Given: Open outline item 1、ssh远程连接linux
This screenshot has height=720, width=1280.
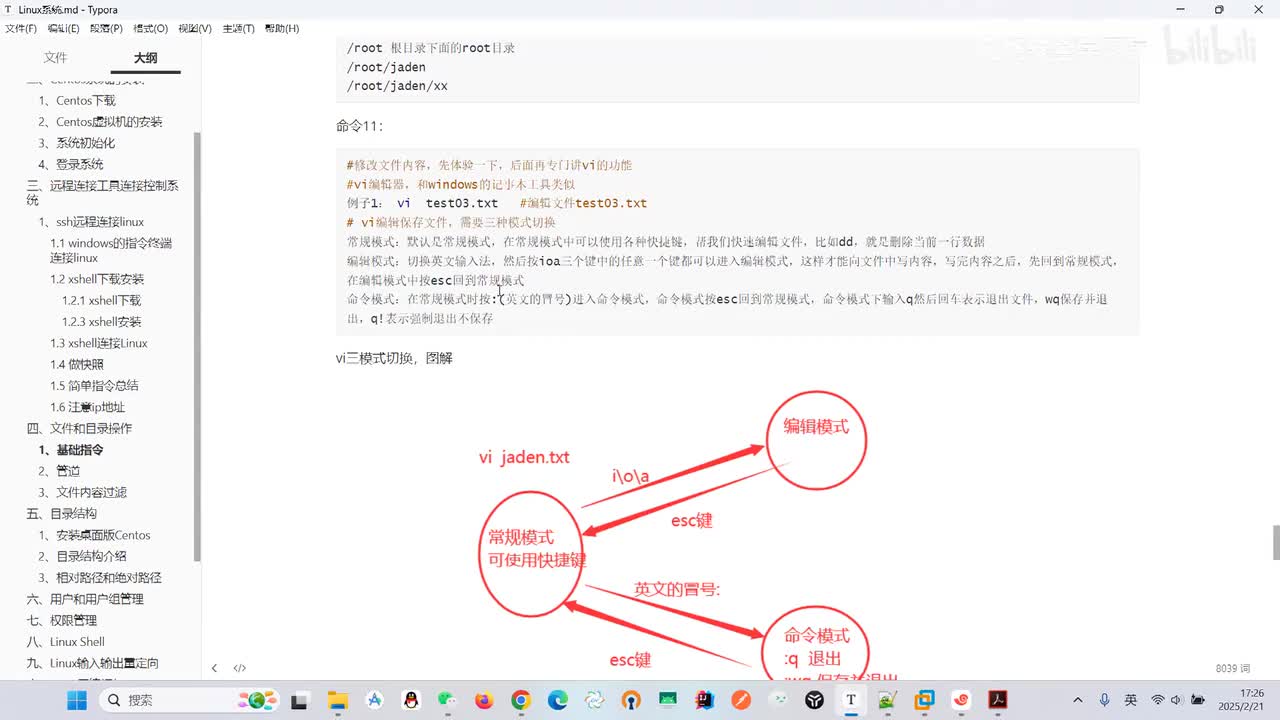Looking at the screenshot, I should coord(91,222).
